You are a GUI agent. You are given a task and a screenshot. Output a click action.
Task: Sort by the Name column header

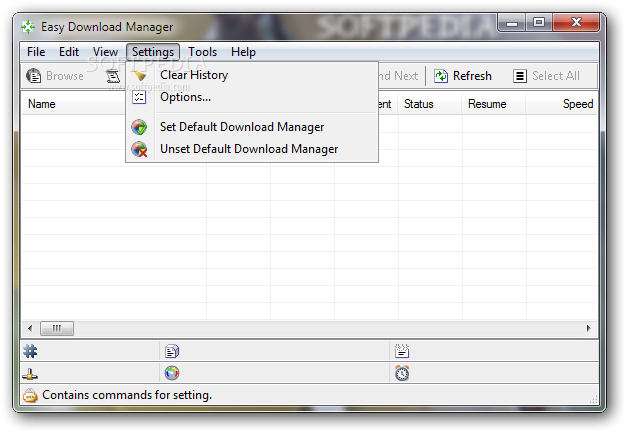(x=73, y=104)
